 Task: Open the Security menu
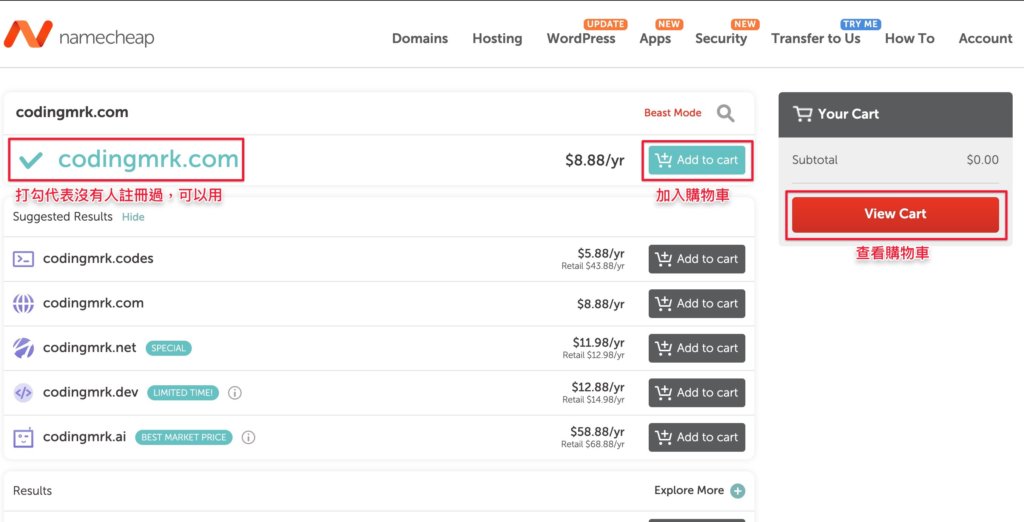[x=721, y=39]
